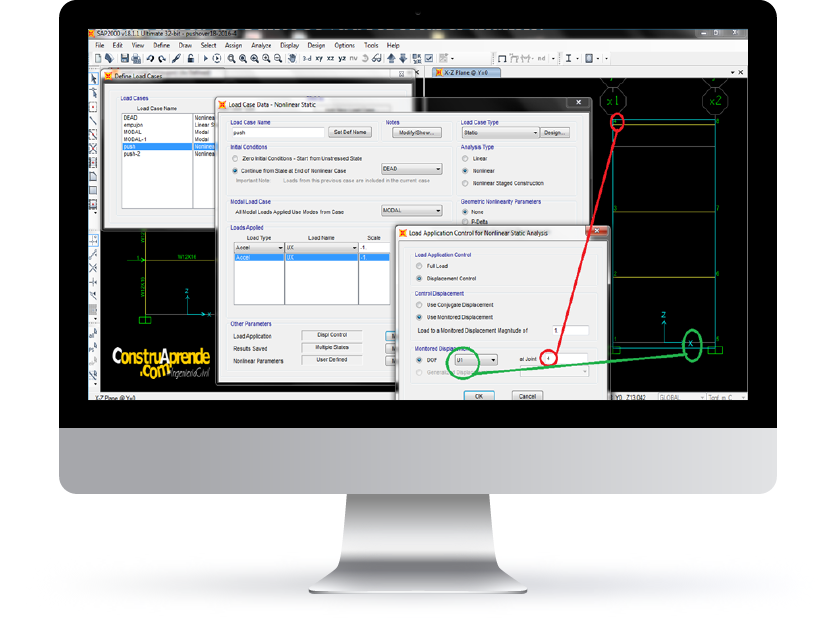Click the Monitored Displacement Magnitude field
This screenshot has width=836, height=640.
click(x=570, y=331)
